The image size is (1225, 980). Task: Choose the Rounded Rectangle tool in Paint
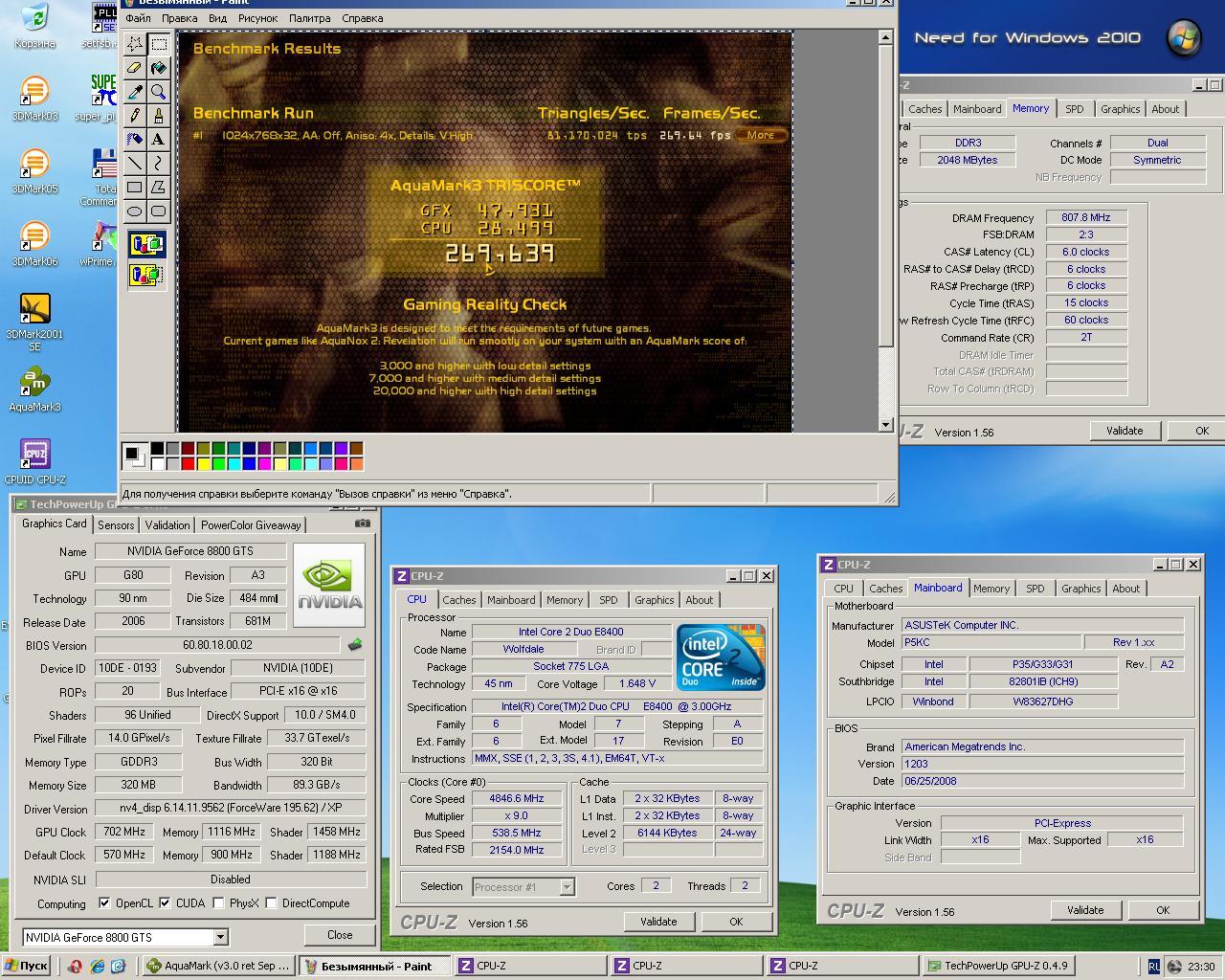(x=159, y=212)
